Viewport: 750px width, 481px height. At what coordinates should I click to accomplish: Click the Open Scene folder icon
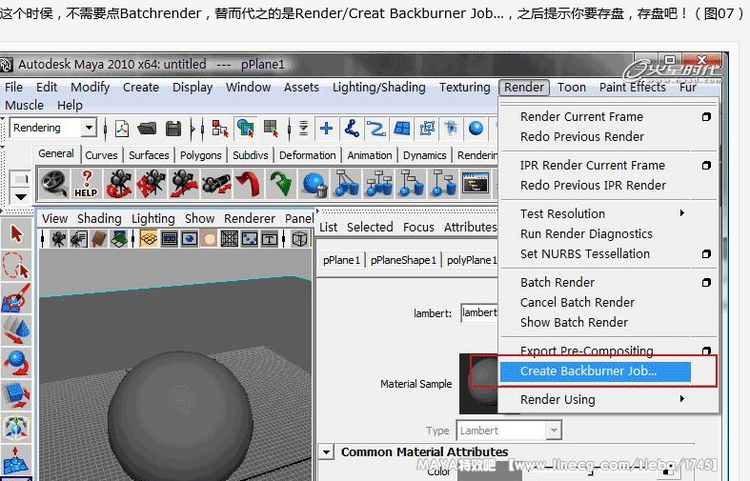click(x=147, y=129)
